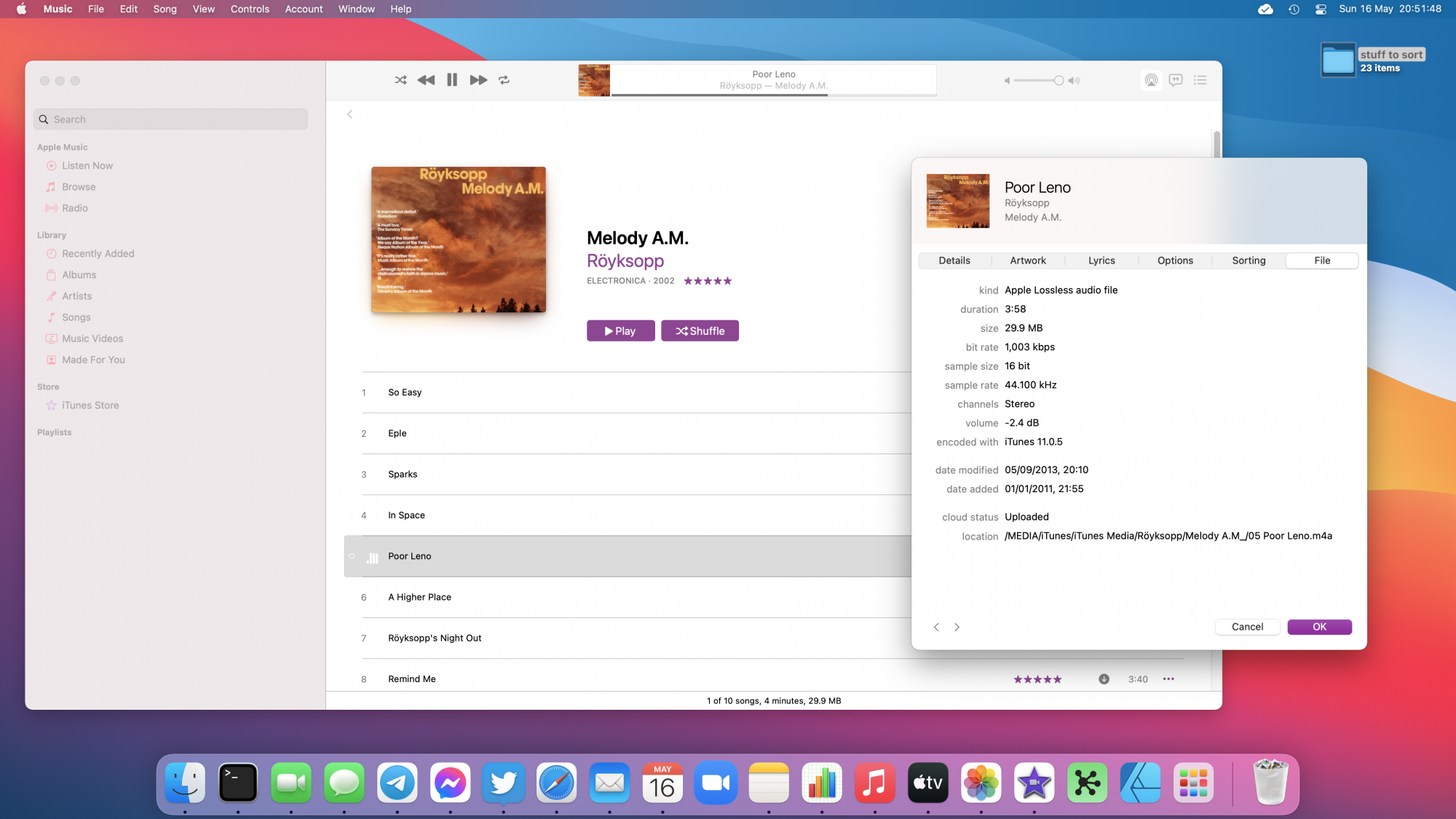The height and width of the screenshot is (819, 1456).
Task: Shuffle the Melody A.M. album
Action: tap(700, 331)
